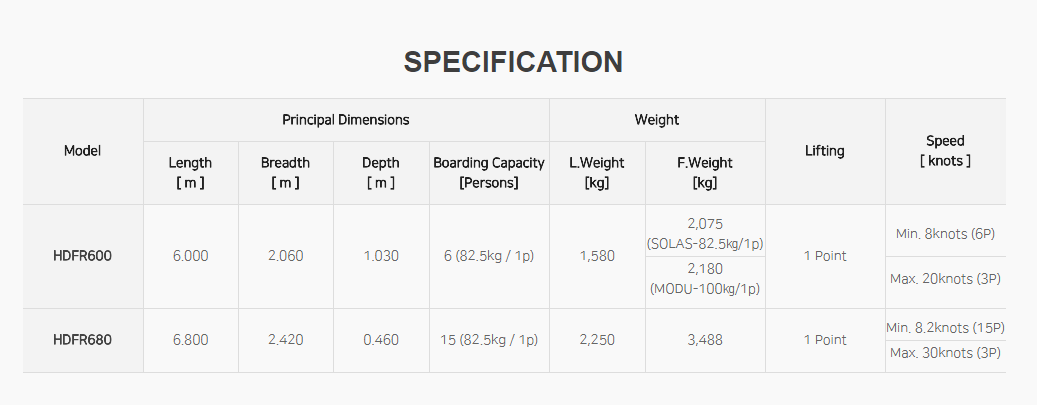The height and width of the screenshot is (405, 1037).
Task: Click the Min. 8knots (6P) speed cell
Action: [945, 234]
